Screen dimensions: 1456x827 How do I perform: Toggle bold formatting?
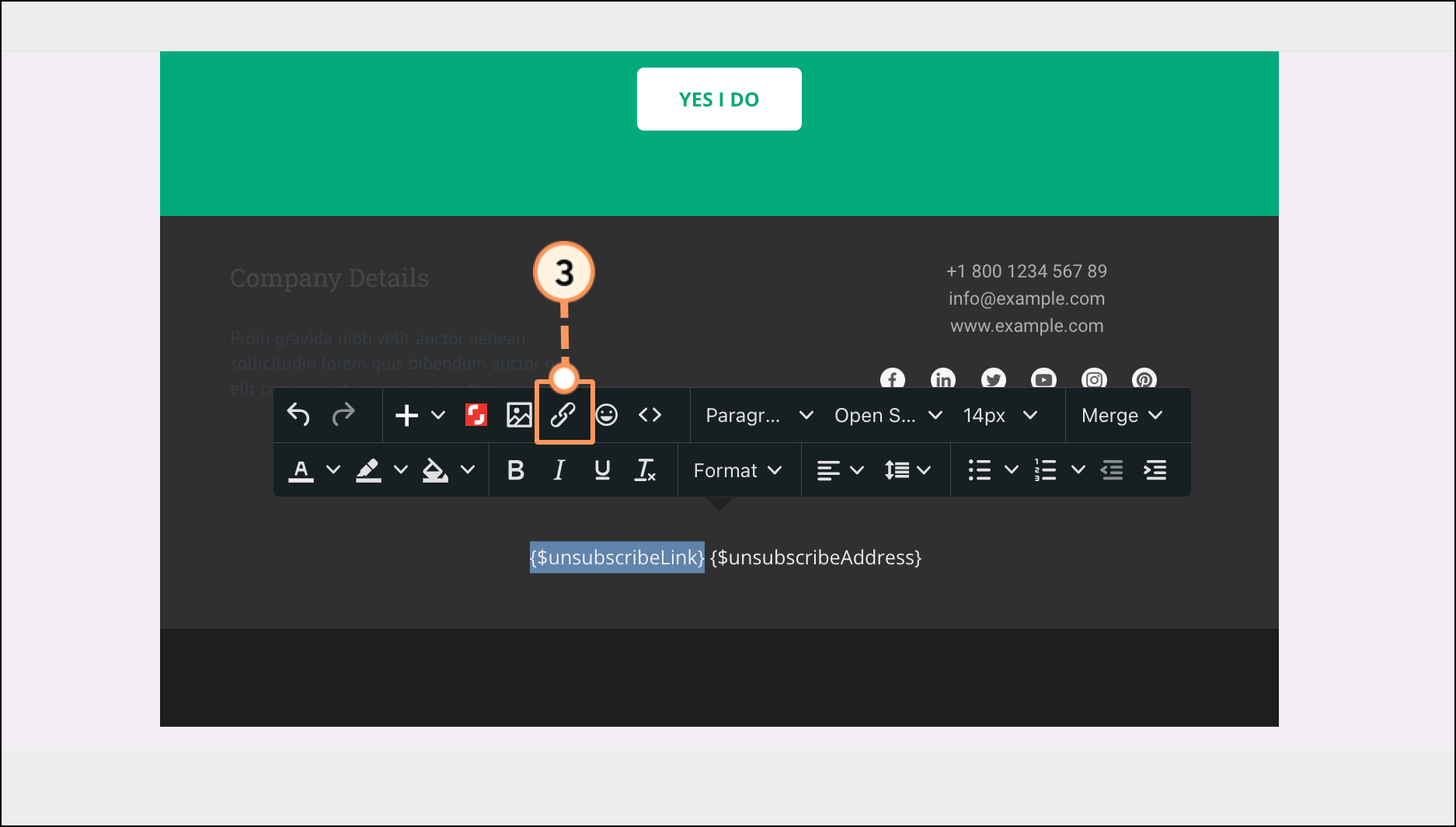pyautogui.click(x=516, y=470)
